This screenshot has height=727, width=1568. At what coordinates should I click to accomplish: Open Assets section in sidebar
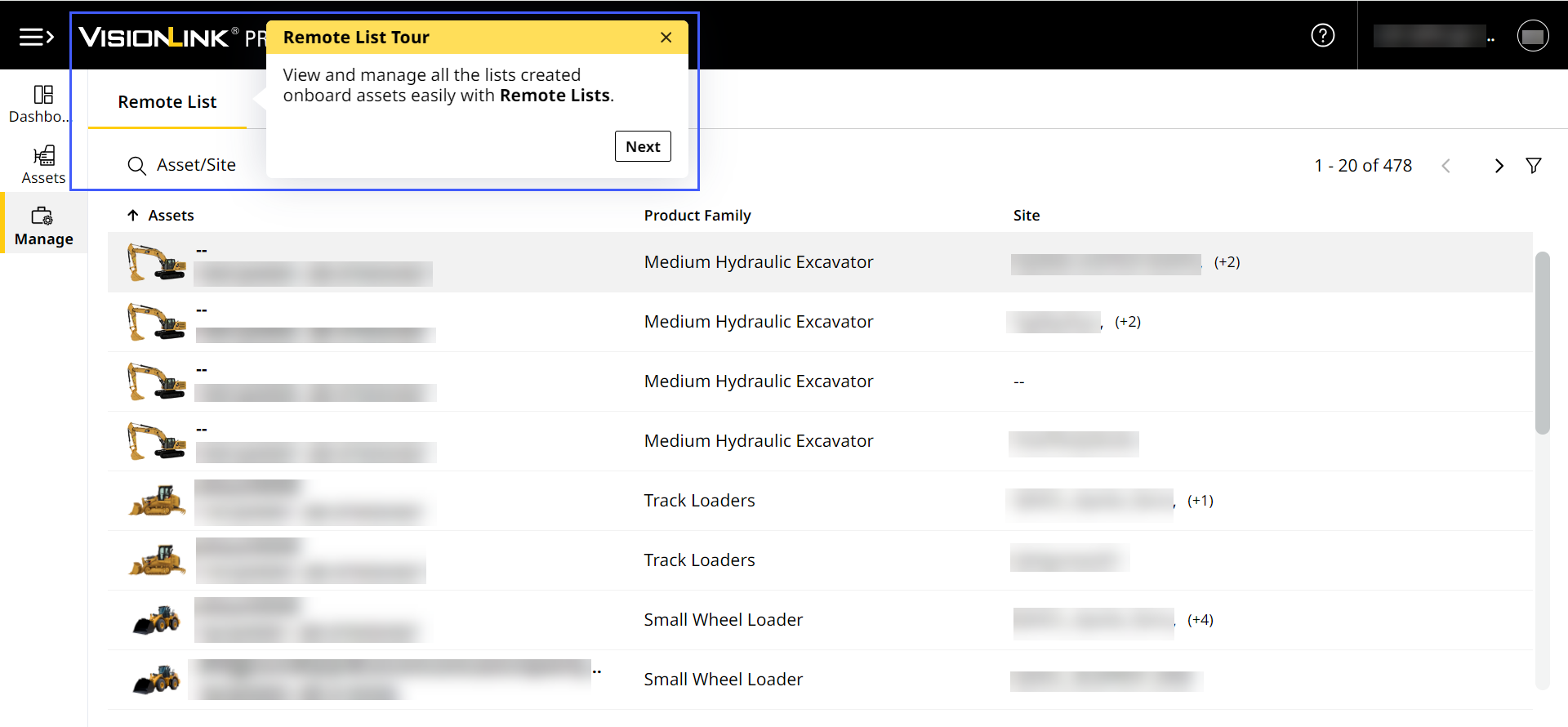point(43,165)
